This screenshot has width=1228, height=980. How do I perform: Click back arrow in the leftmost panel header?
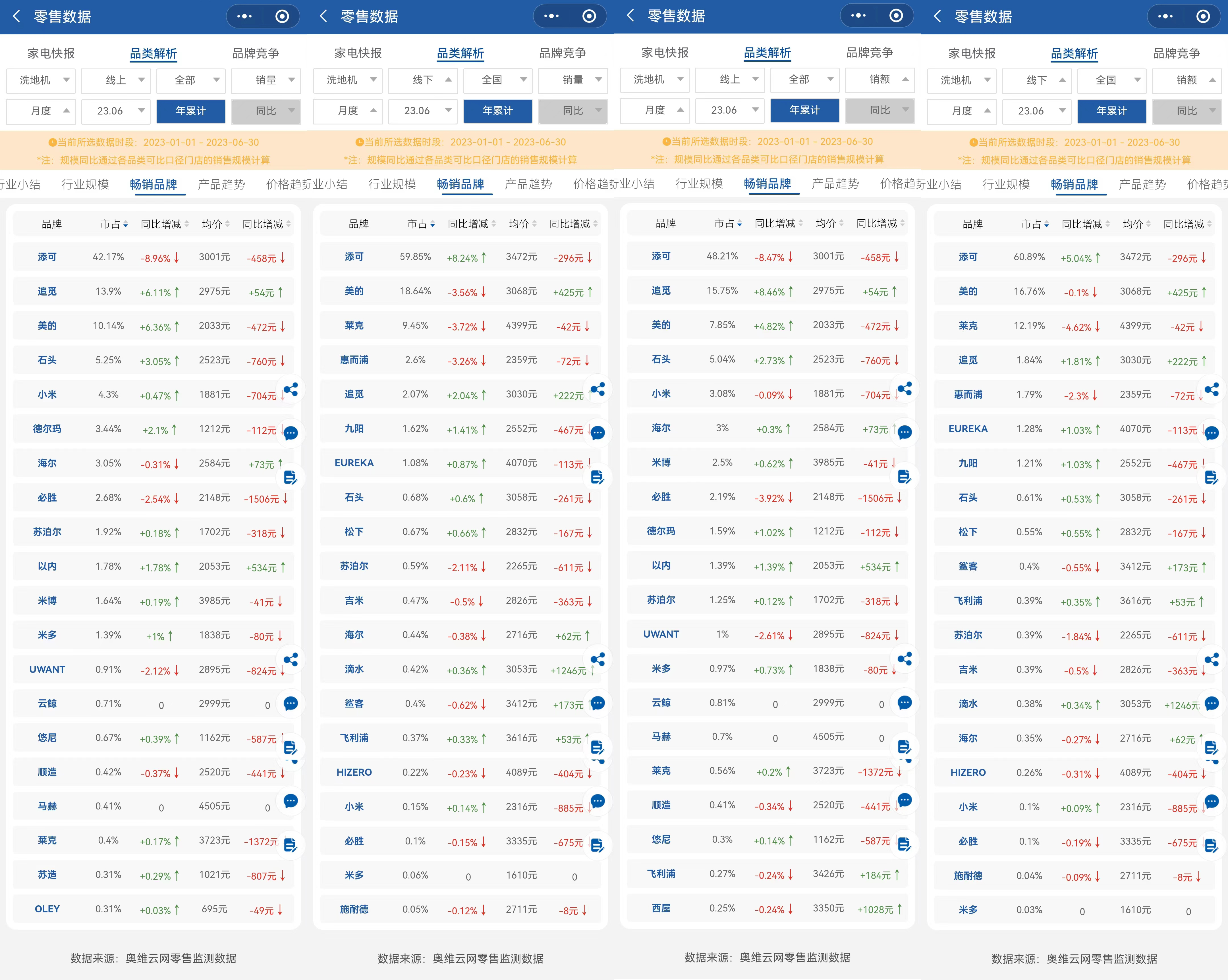click(x=16, y=16)
